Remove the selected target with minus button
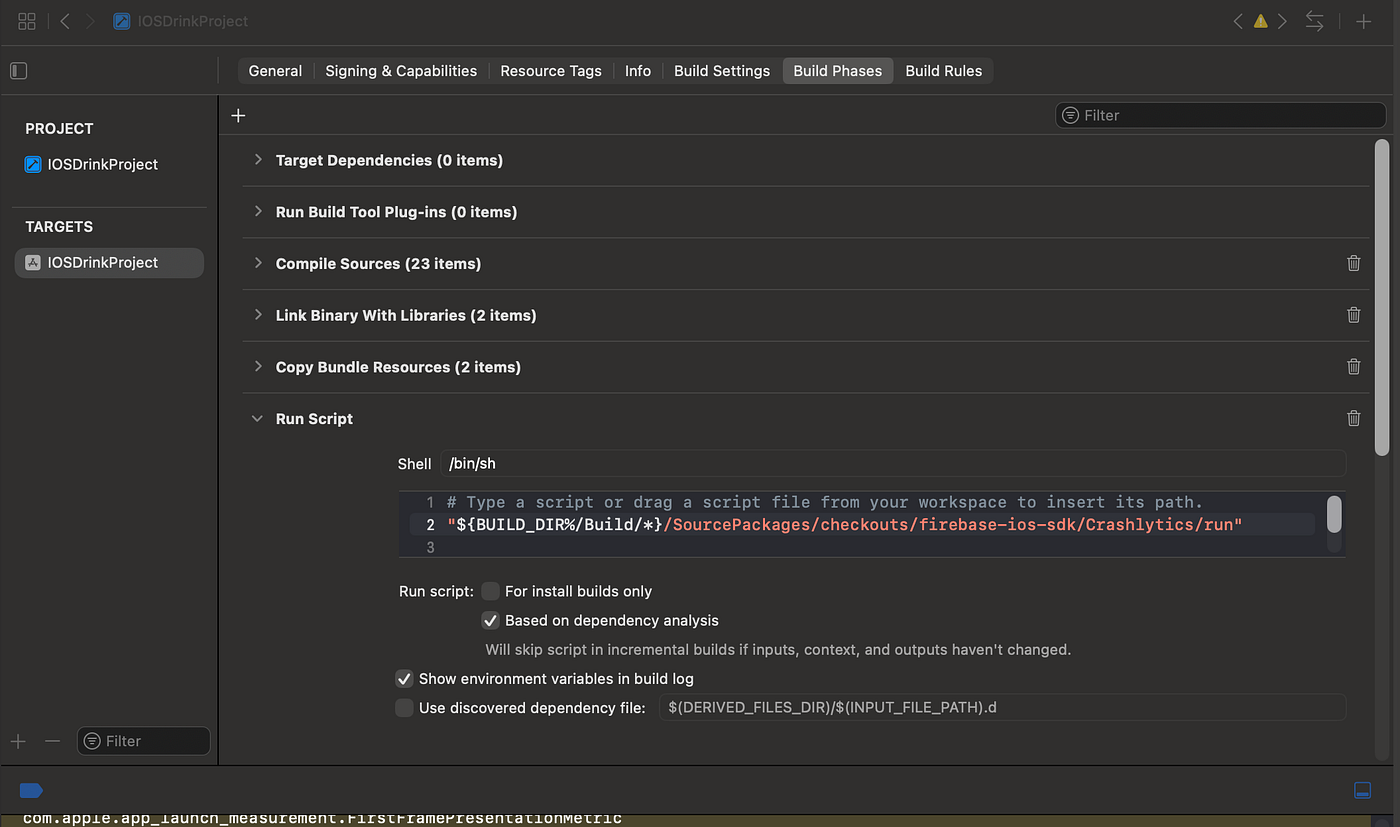Image resolution: width=1400 pixels, height=827 pixels. [x=53, y=741]
